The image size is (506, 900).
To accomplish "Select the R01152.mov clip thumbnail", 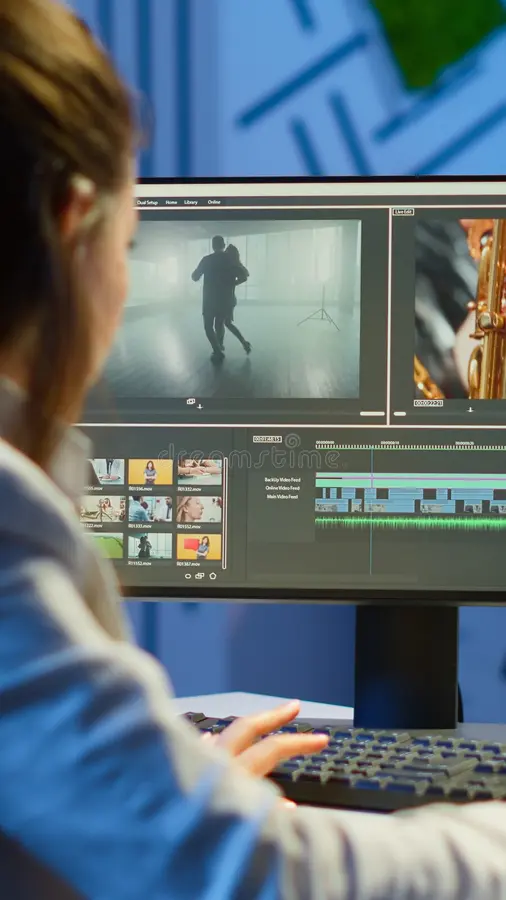I will pyautogui.click(x=150, y=546).
